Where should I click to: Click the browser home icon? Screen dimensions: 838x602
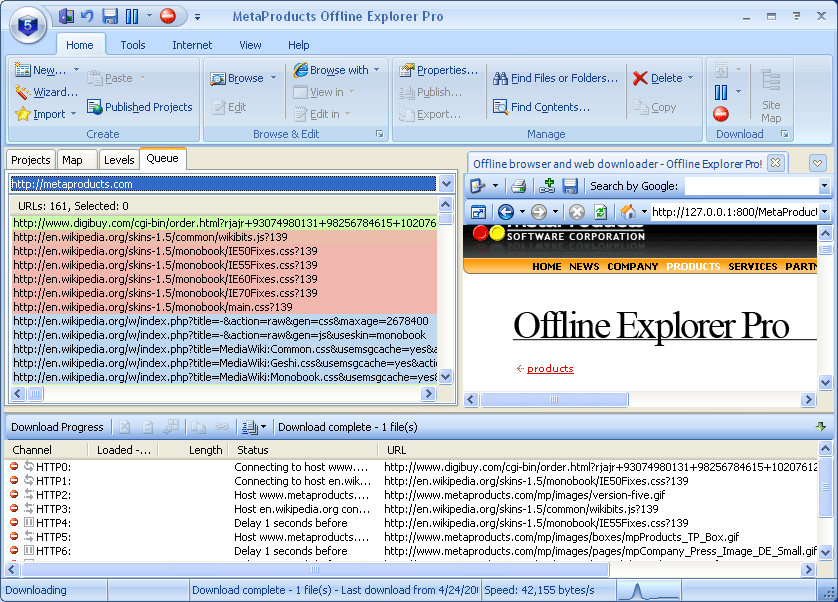(x=628, y=212)
